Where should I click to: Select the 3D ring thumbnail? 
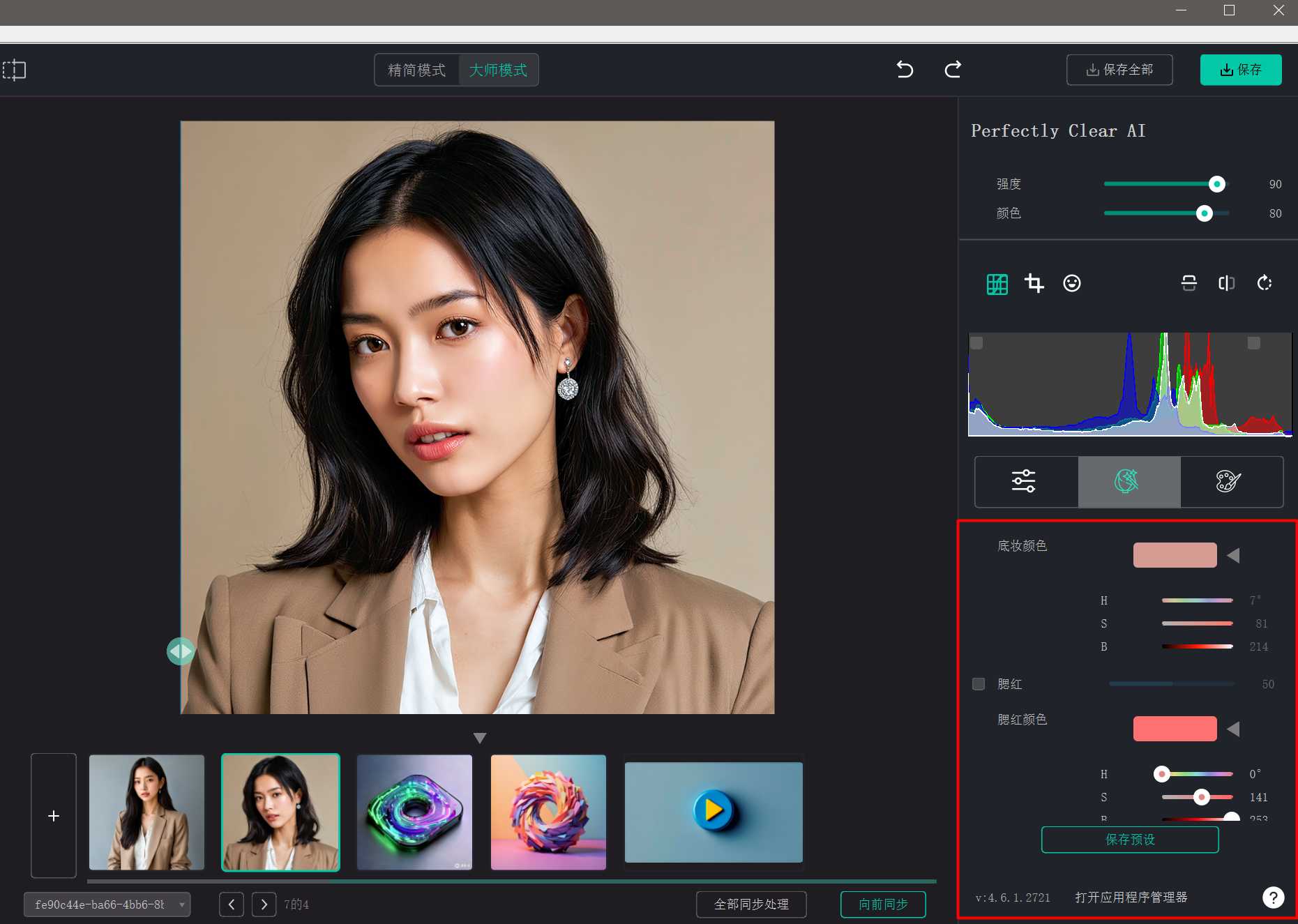coord(414,812)
